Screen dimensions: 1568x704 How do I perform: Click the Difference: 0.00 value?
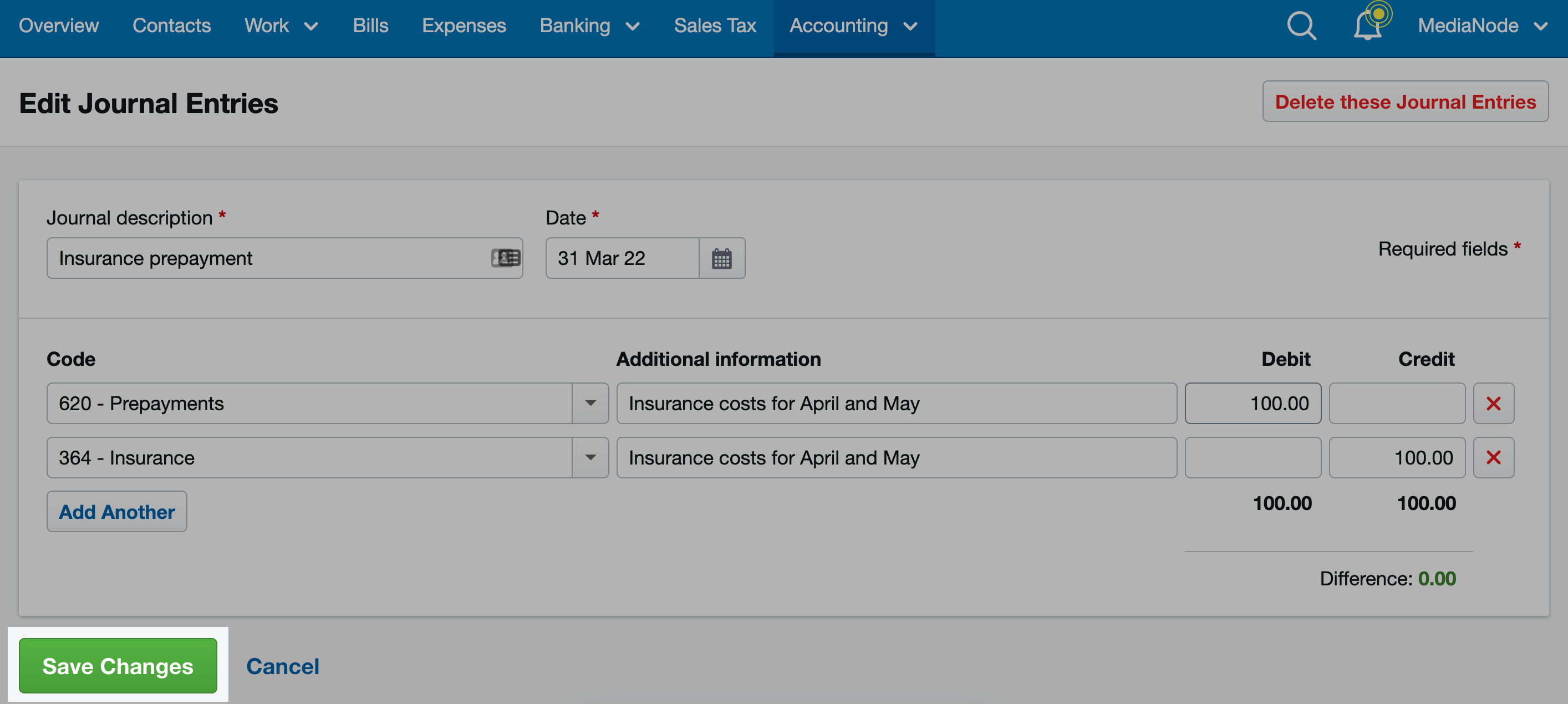coord(1437,578)
